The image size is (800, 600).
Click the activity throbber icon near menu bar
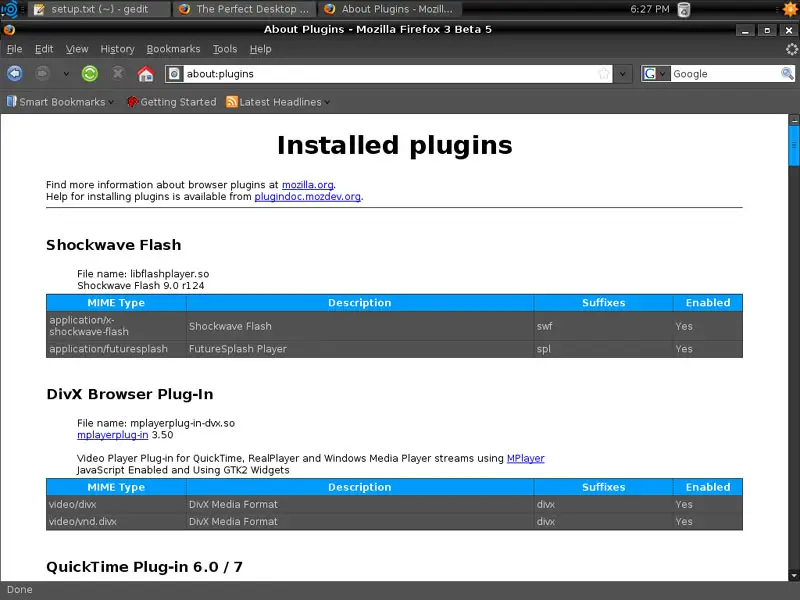pyautogui.click(x=791, y=49)
